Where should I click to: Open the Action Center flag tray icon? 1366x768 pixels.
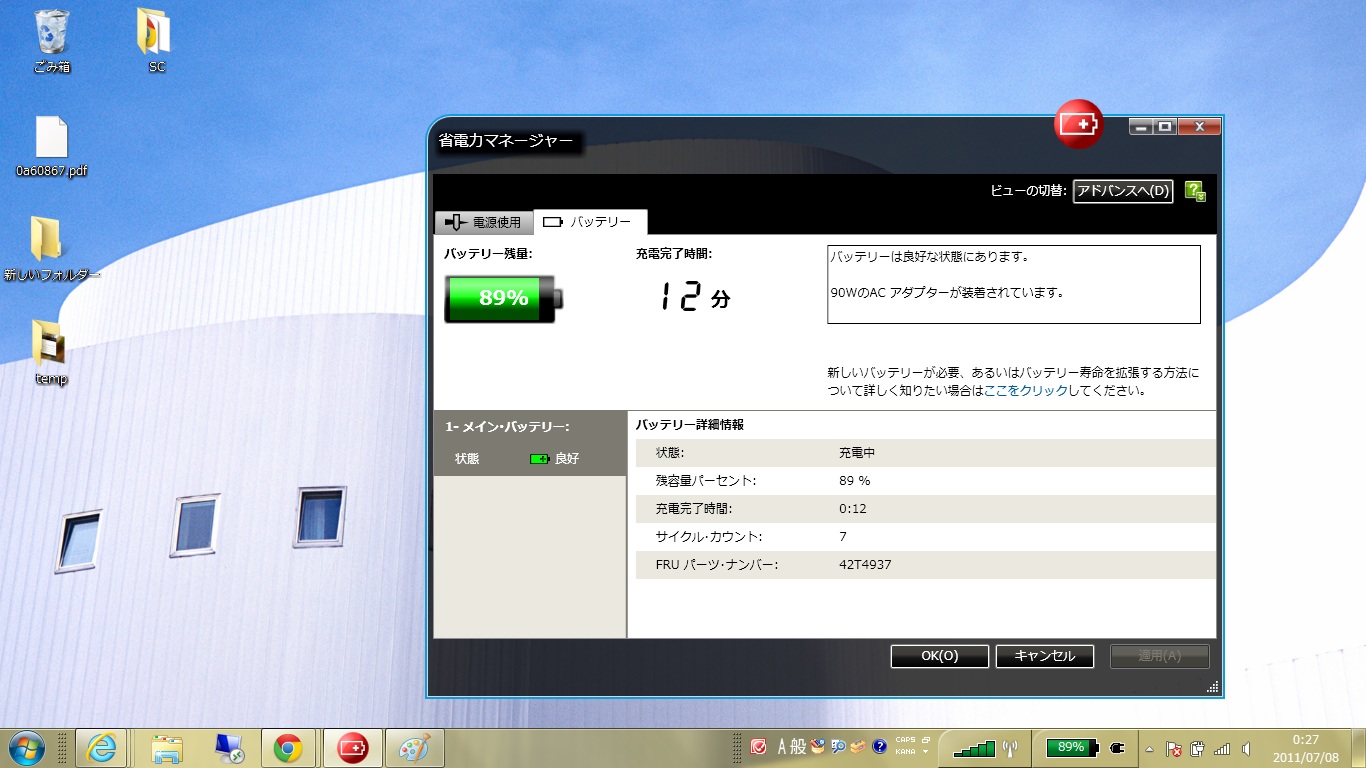click(x=1175, y=749)
